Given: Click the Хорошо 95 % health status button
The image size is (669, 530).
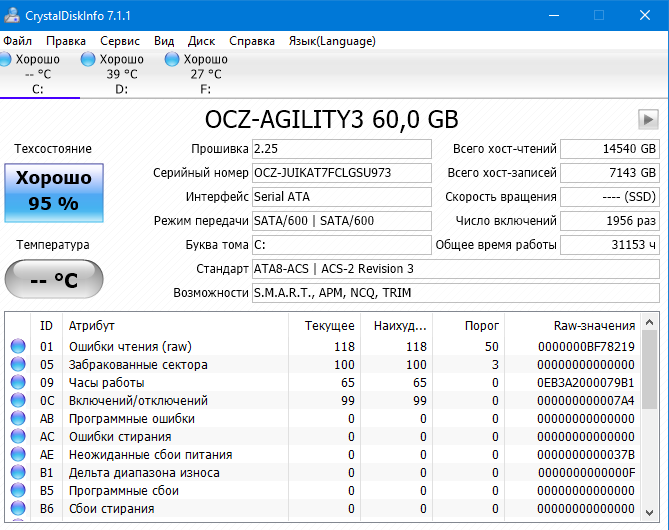Looking at the screenshot, I should click(x=53, y=192).
